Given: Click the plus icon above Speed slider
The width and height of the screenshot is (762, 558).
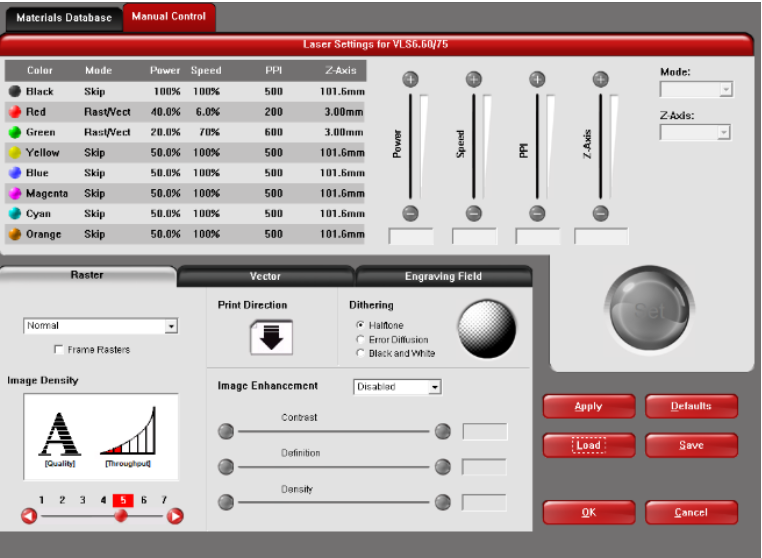Looking at the screenshot, I should coord(473,79).
